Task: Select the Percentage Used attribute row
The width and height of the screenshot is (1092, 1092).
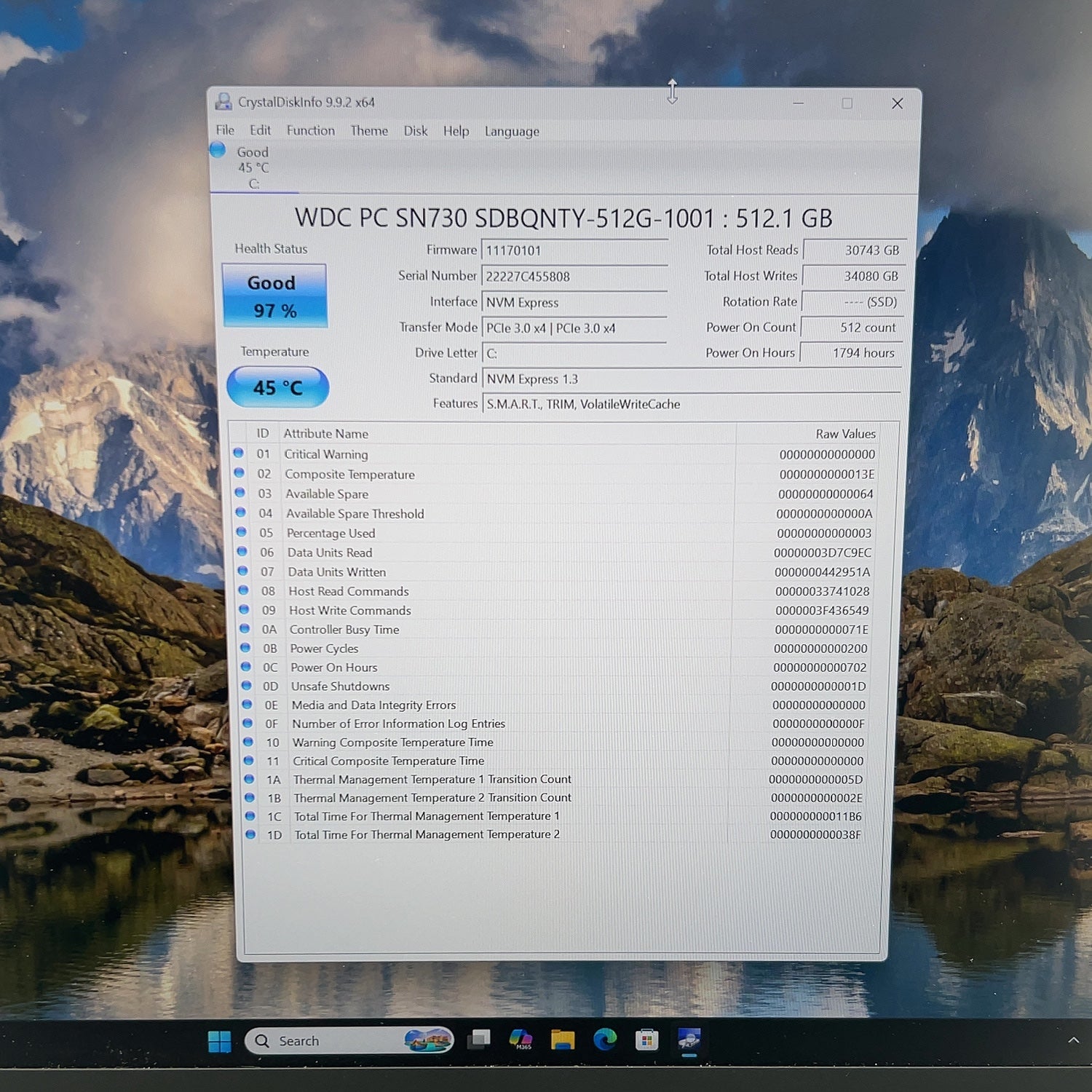Action: tap(555, 533)
